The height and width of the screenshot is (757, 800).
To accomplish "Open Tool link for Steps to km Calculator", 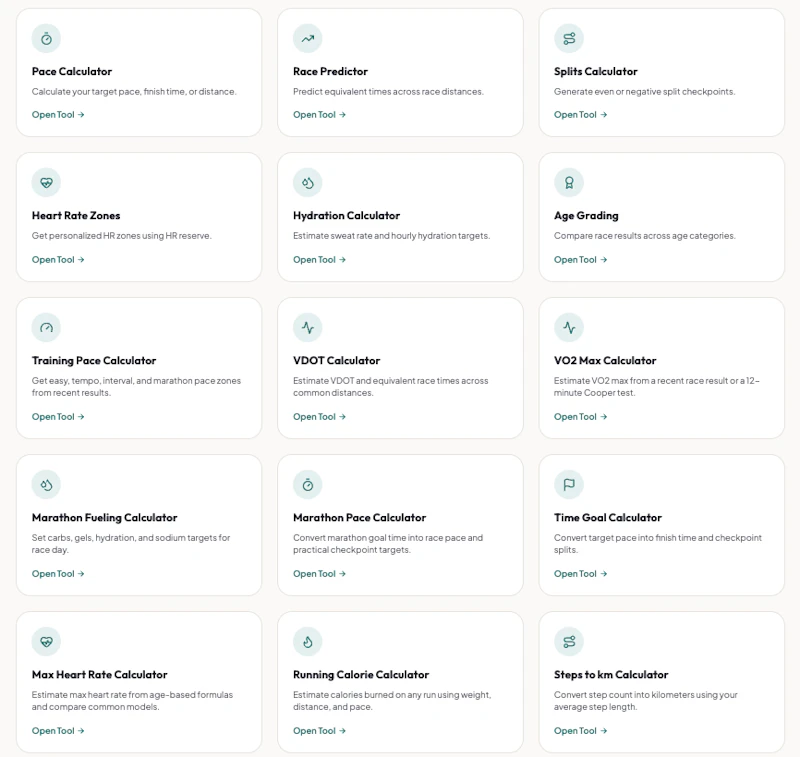I will [581, 731].
